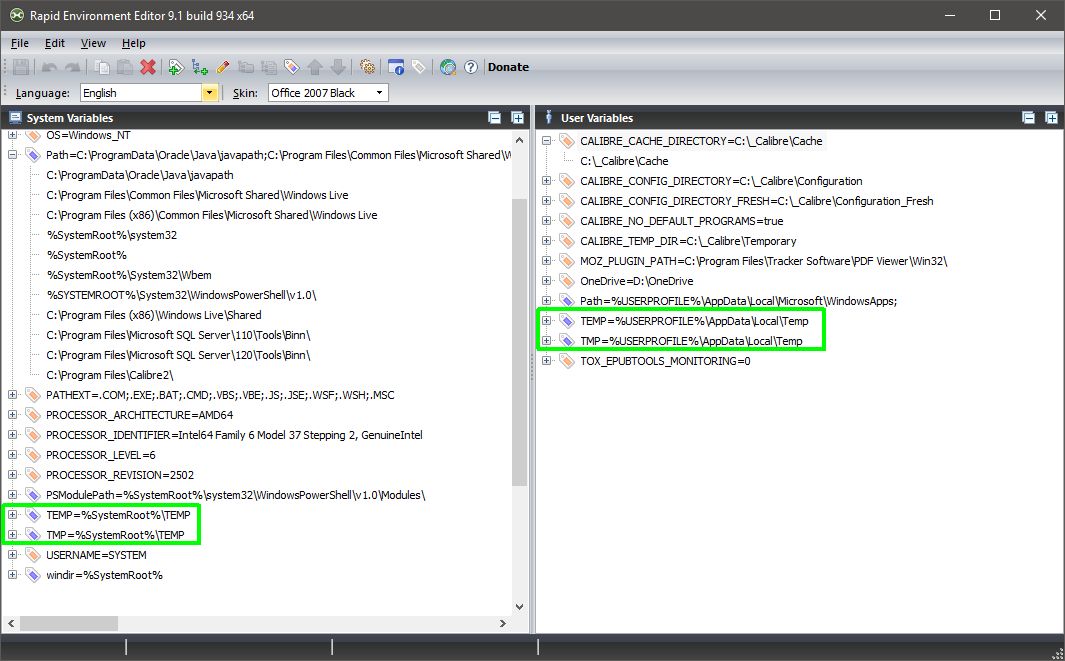1065x661 pixels.
Task: Select the Microsoft SQL Server\120\Tools\Binn entry
Action: 178,355
